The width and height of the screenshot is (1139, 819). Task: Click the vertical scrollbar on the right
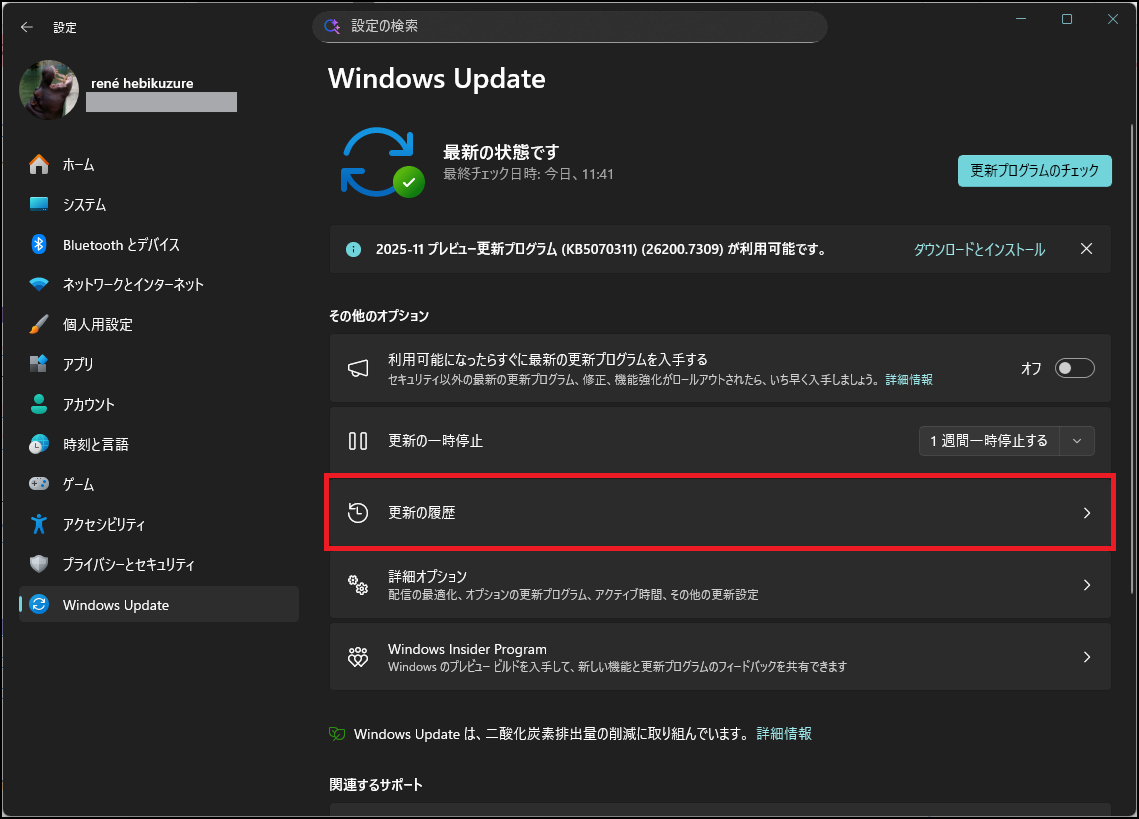point(1132,358)
